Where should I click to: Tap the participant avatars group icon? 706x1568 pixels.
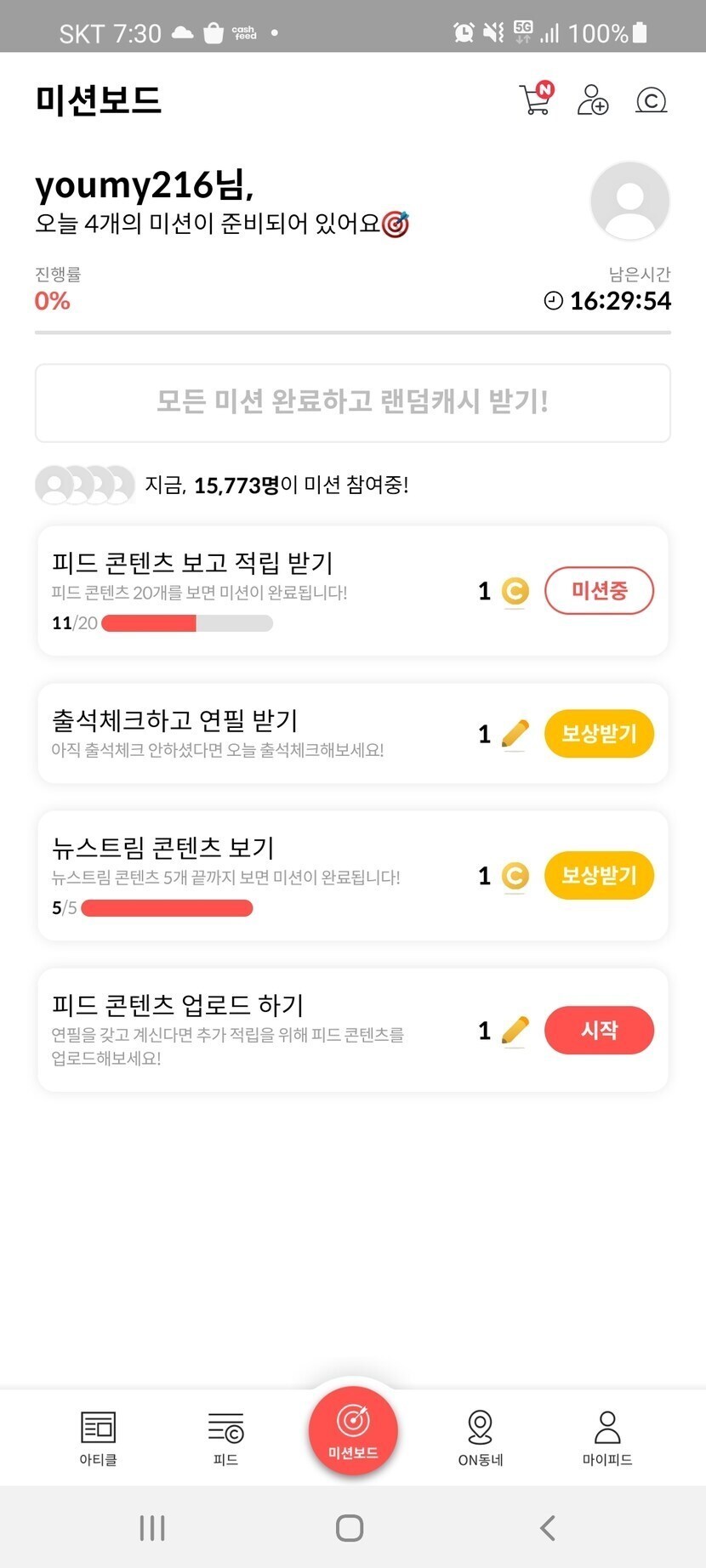click(84, 485)
